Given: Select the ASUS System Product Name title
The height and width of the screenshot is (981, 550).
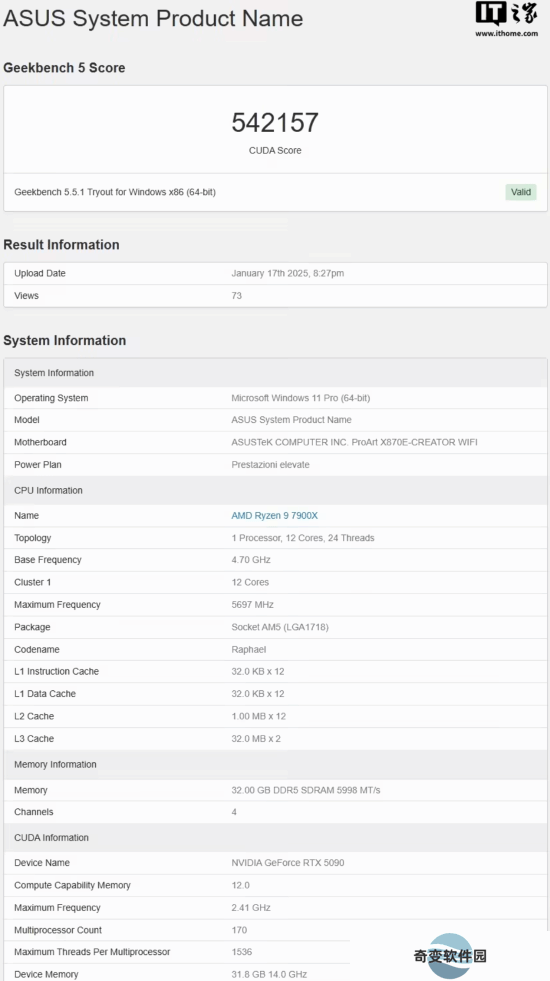Looking at the screenshot, I should pyautogui.click(x=153, y=18).
